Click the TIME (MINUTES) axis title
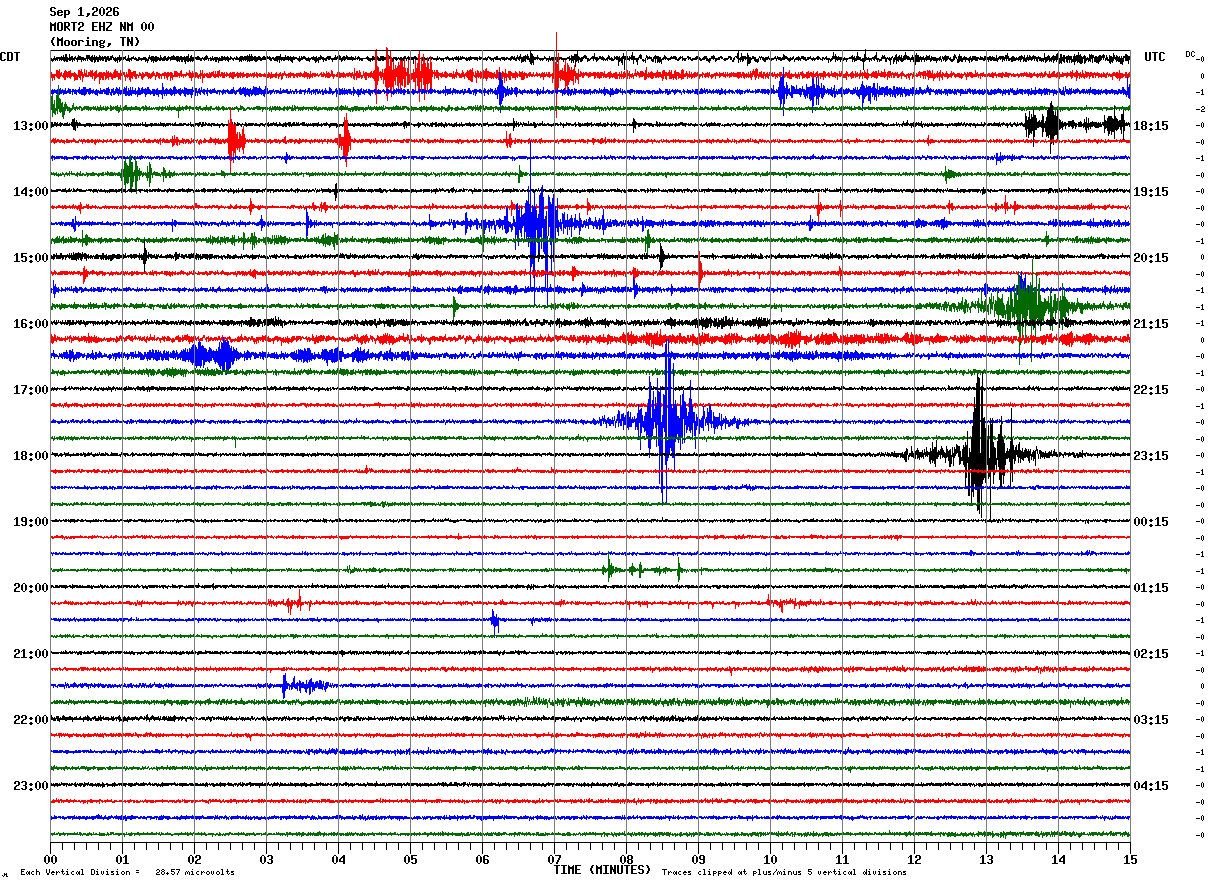Image resolution: width=1210 pixels, height=886 pixels. tap(602, 870)
